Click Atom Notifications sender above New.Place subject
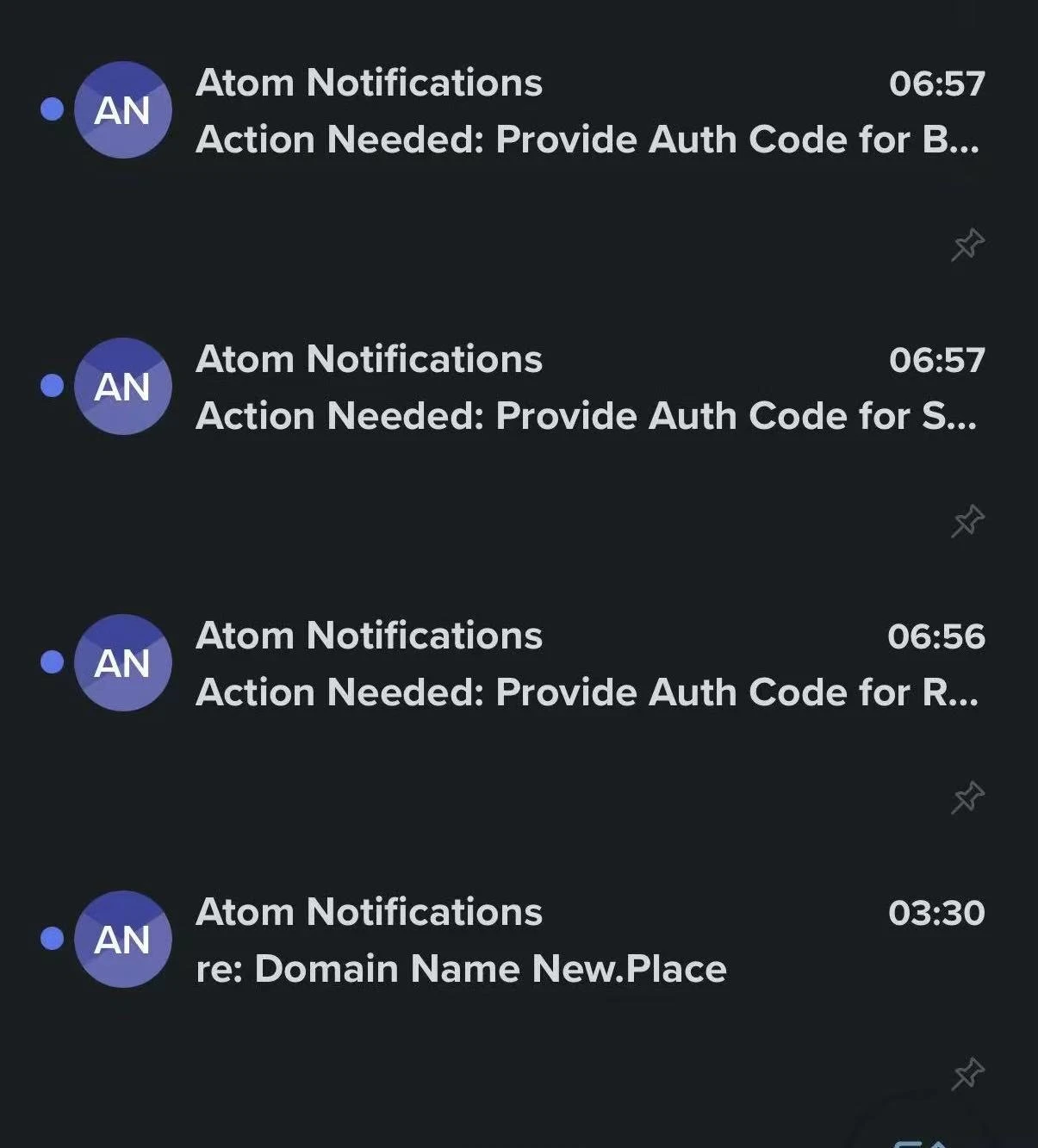Screen dimensions: 1038x1148 [369, 912]
